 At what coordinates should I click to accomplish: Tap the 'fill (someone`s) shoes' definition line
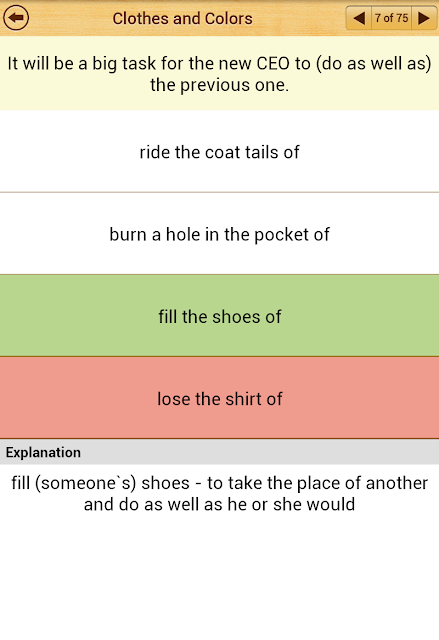tap(220, 483)
